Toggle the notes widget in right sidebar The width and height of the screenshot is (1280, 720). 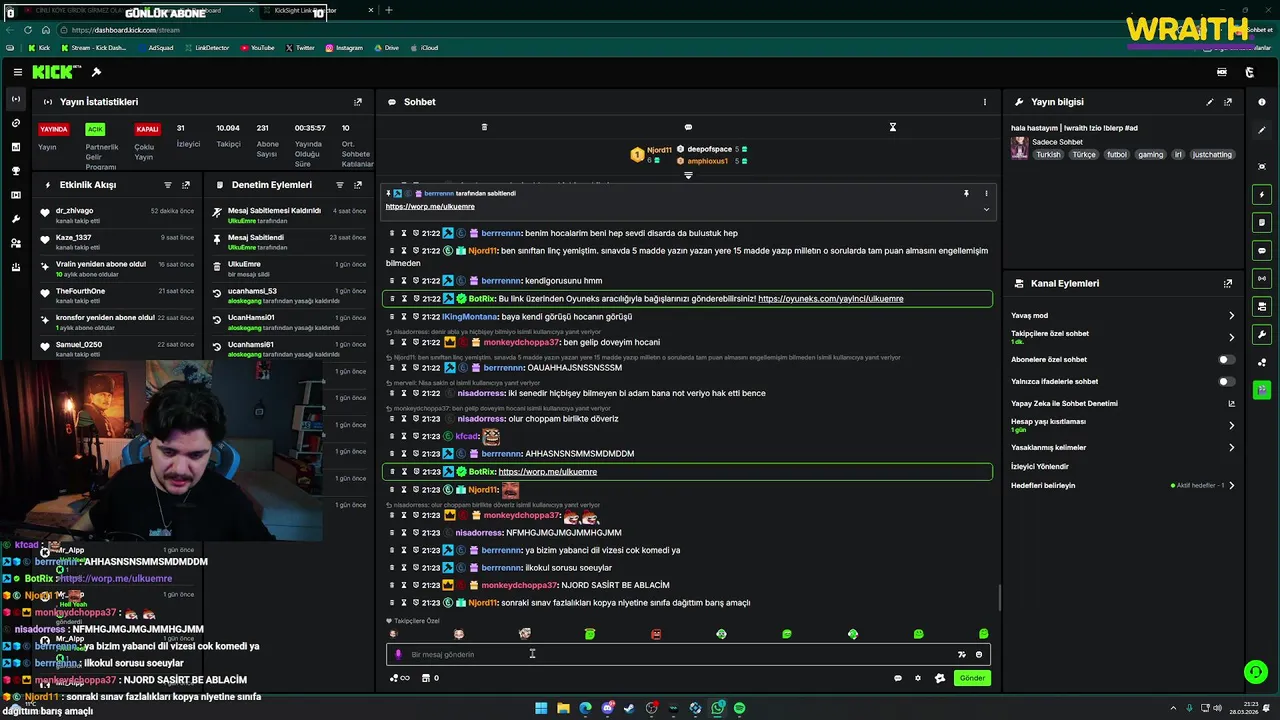[1262, 222]
